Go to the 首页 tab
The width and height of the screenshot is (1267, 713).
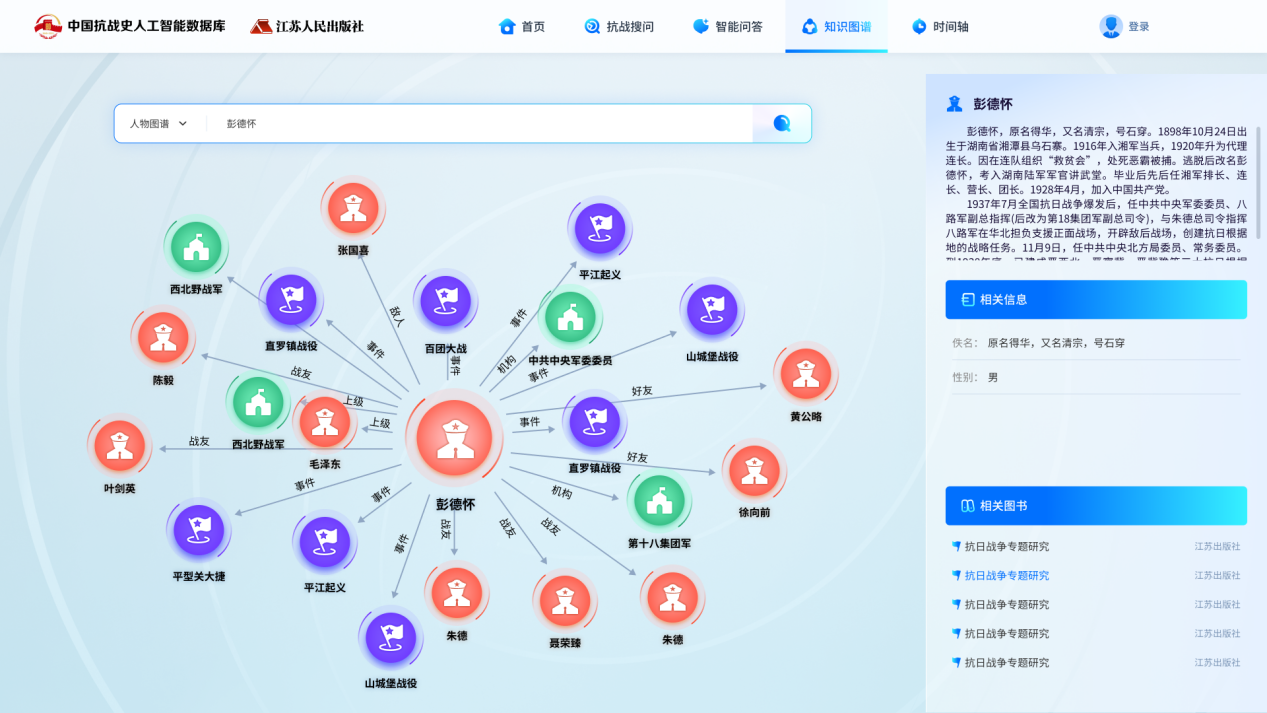point(522,27)
